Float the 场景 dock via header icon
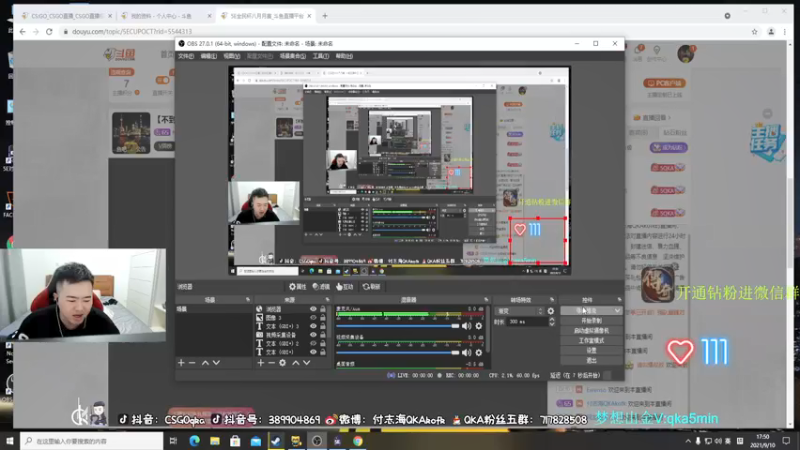Screen dimensions: 800x450 (248, 299)
